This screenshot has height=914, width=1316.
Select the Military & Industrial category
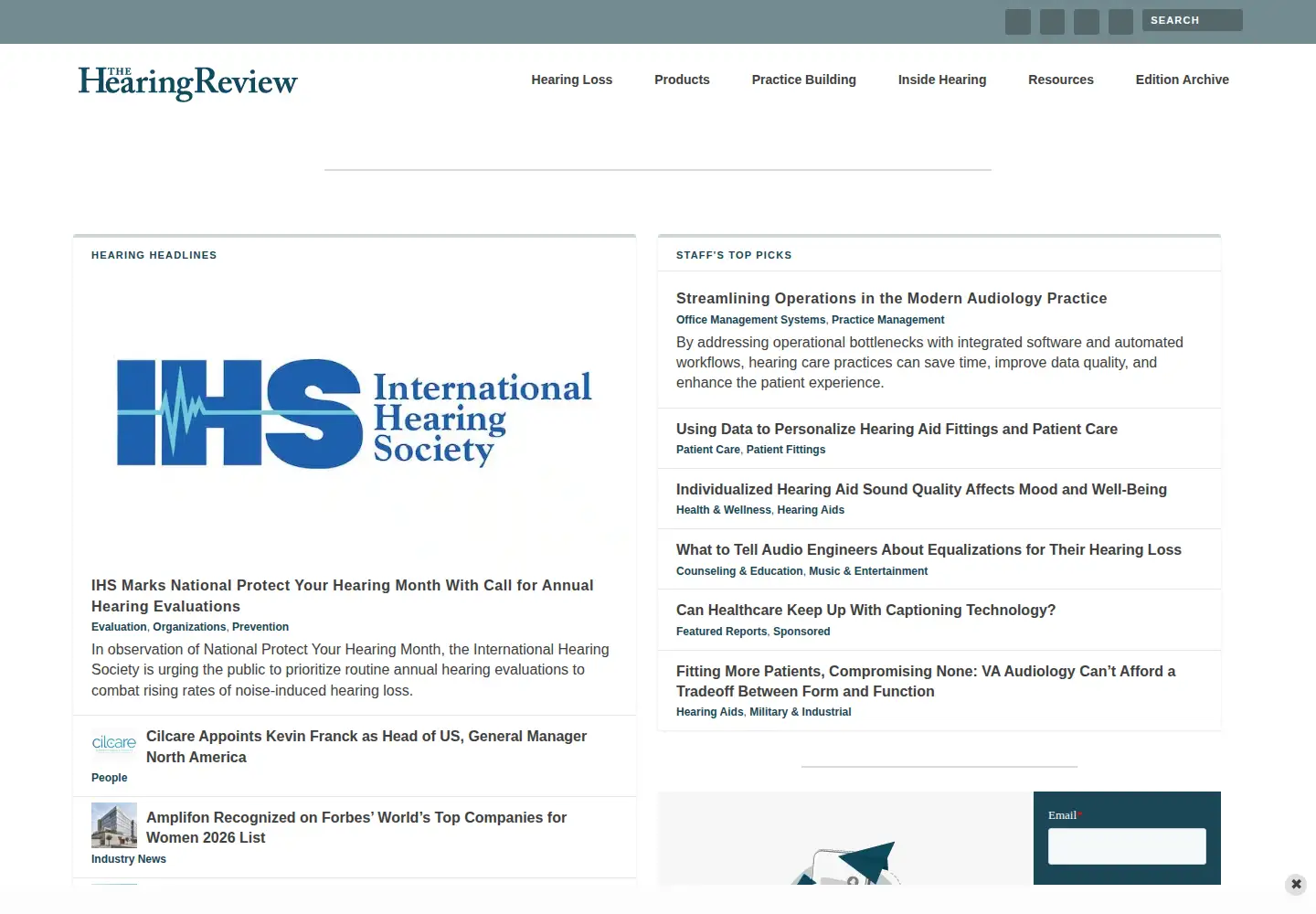click(x=801, y=712)
